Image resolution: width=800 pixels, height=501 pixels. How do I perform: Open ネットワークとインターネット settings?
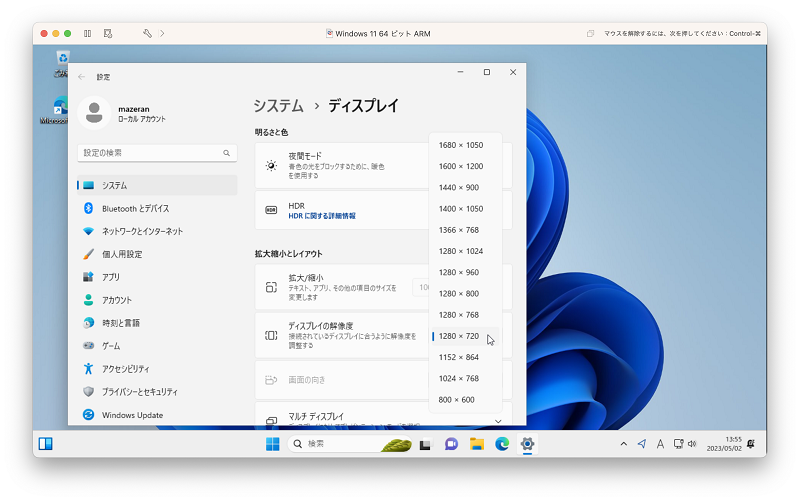157,231
